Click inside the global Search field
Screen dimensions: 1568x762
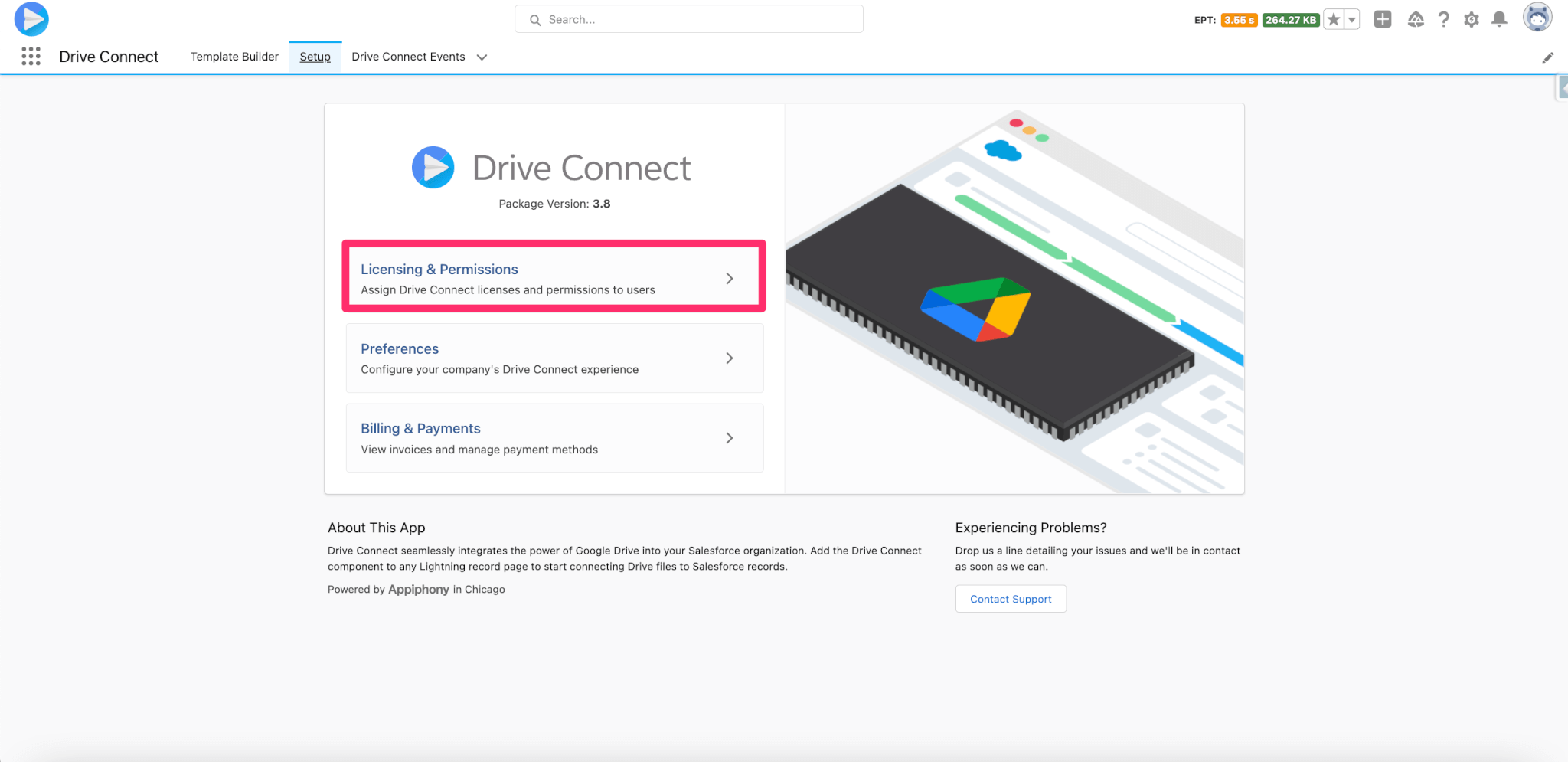coord(689,19)
